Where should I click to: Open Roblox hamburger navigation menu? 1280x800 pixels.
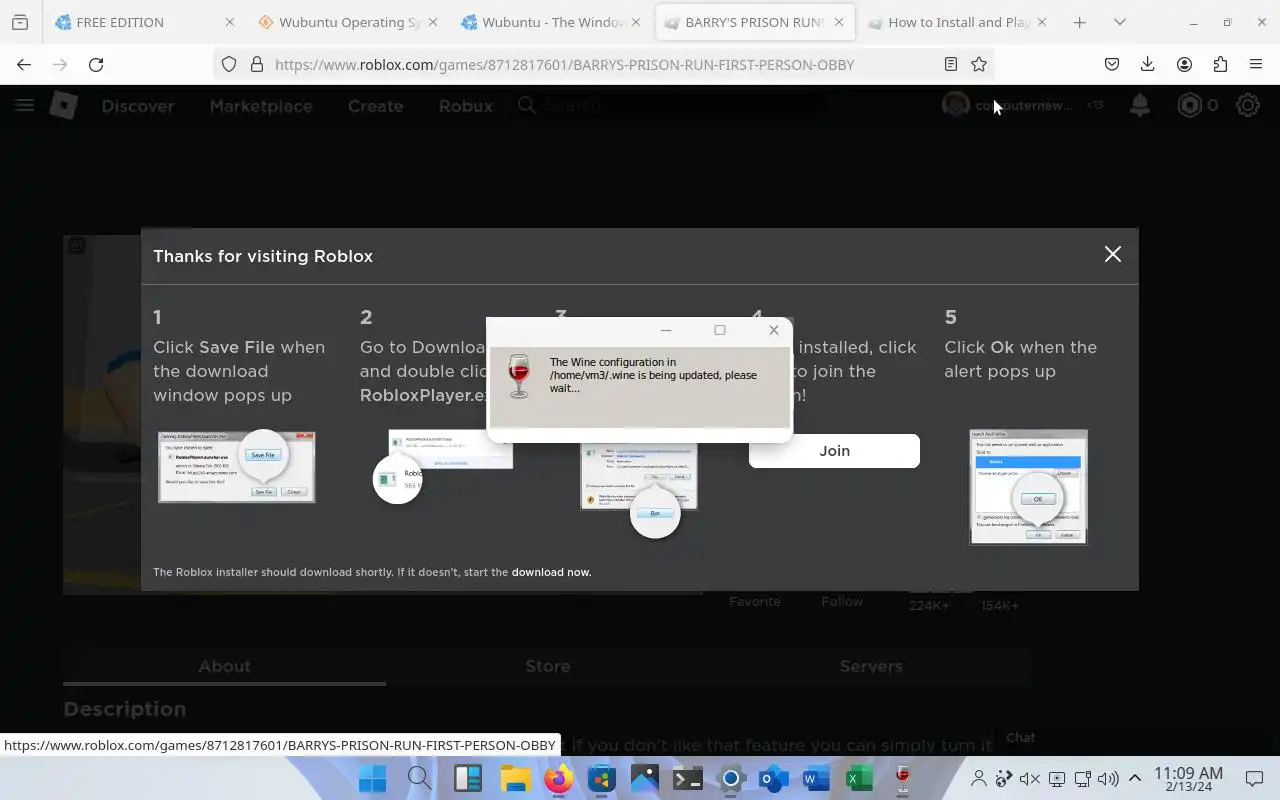click(x=24, y=105)
